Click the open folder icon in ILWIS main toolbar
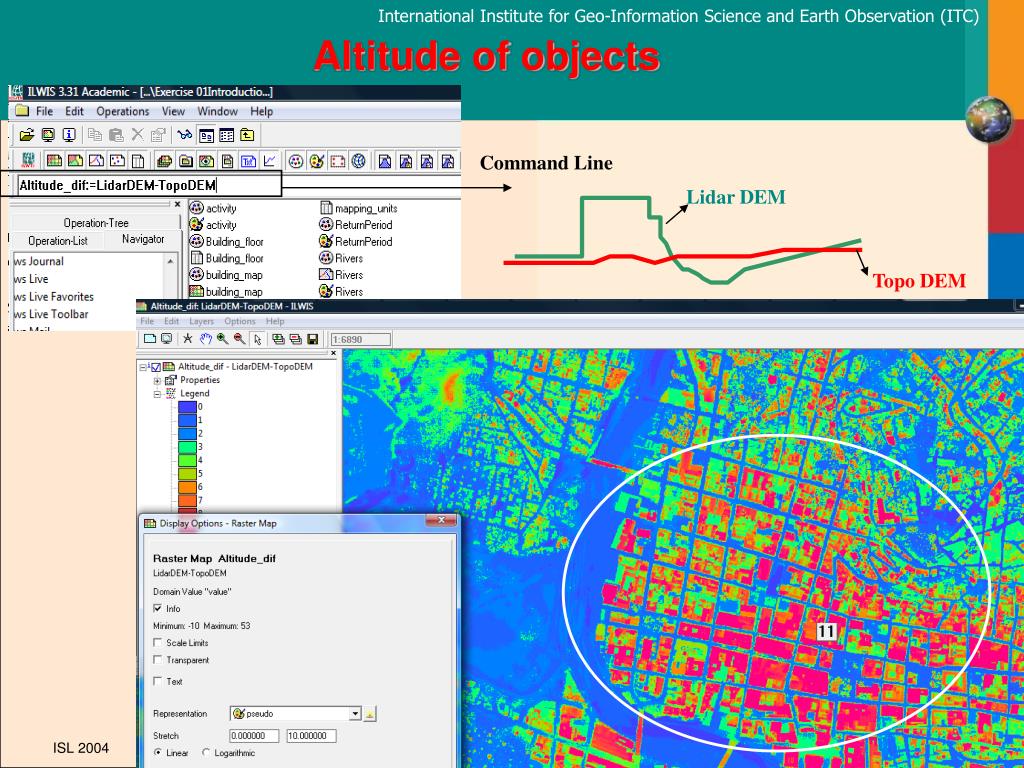 (27, 135)
